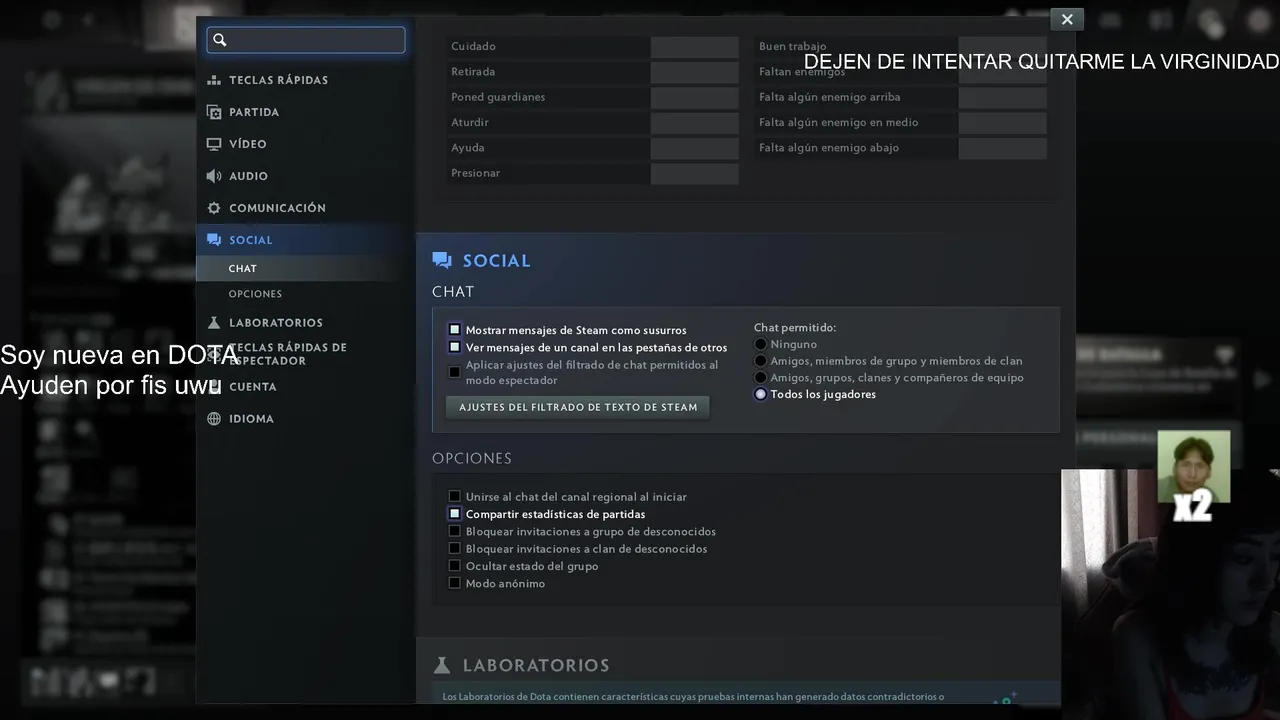
Task: Open Idioma settings section
Action: (251, 419)
